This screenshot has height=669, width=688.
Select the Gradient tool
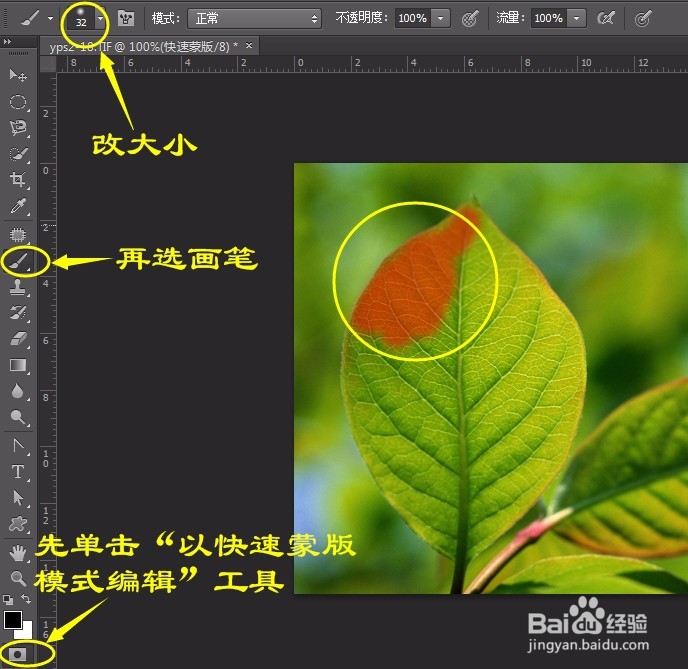pos(18,365)
